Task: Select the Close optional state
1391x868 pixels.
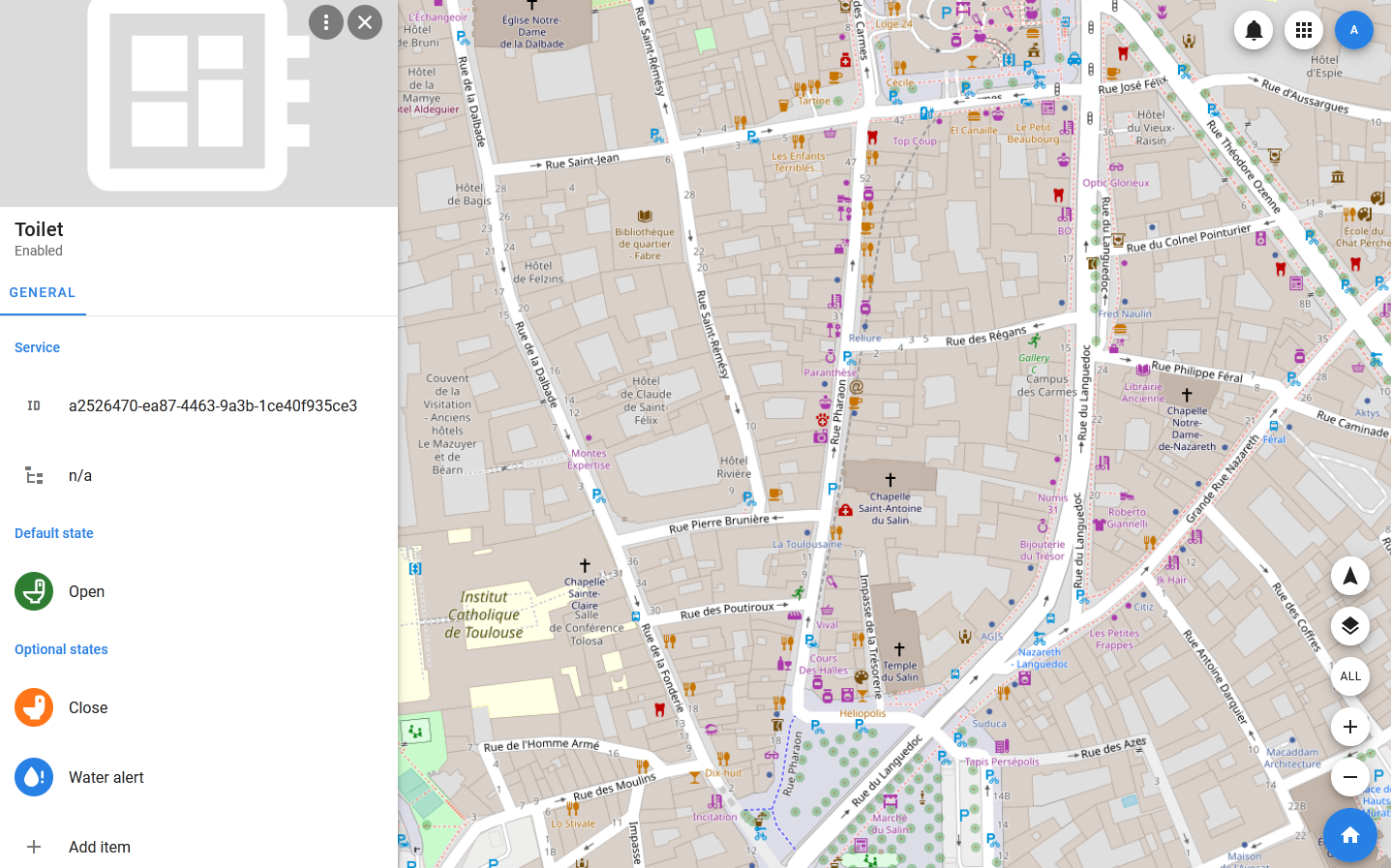Action: click(88, 707)
